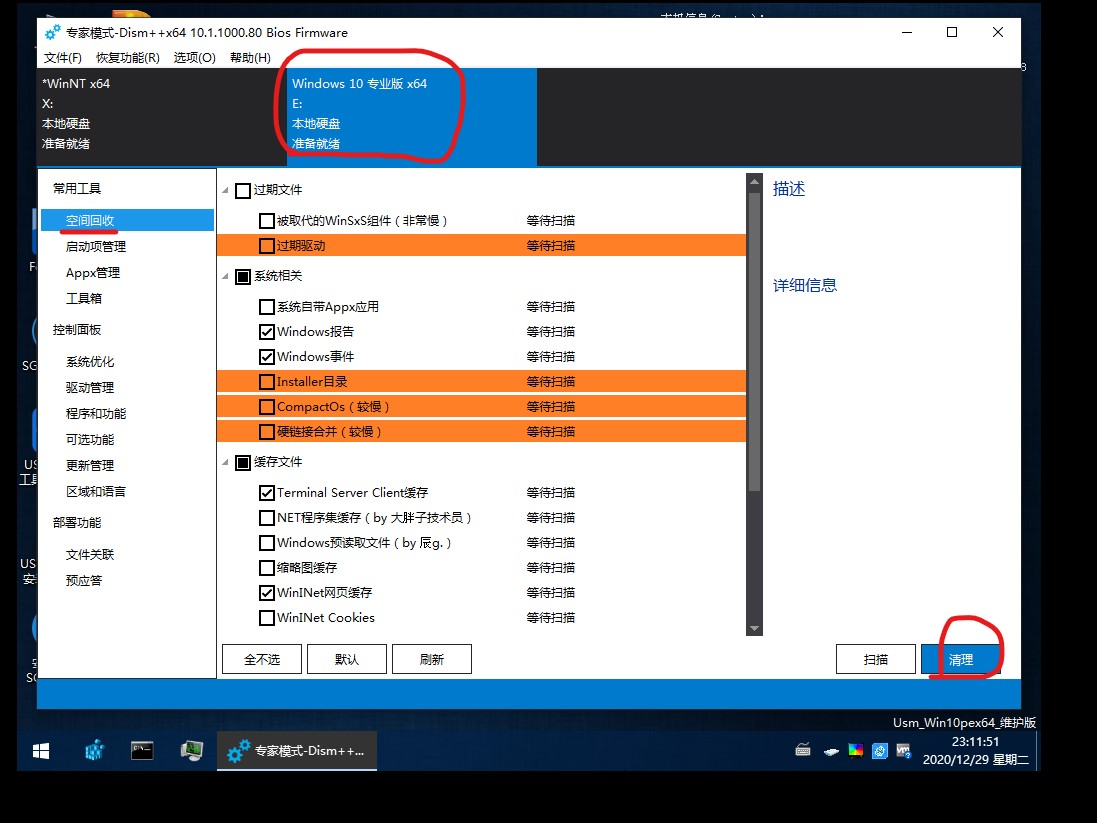This screenshot has width=1097, height=823.
Task: Open Appx管理 in sidebar
Action: (x=93, y=272)
